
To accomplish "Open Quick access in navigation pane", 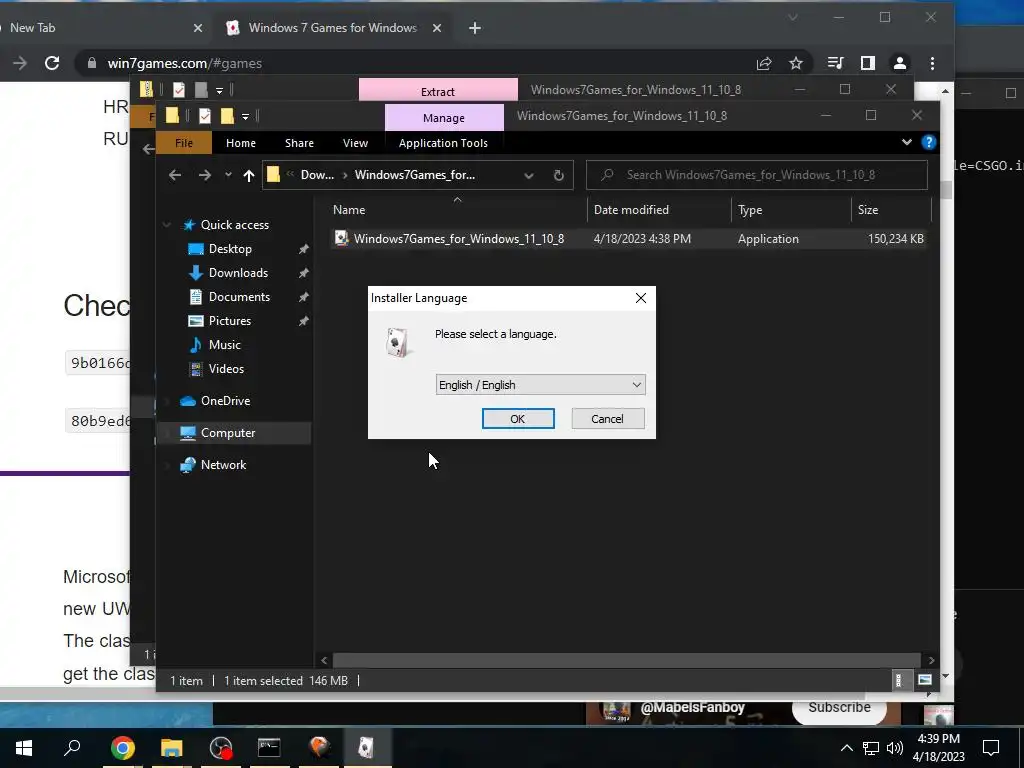I will (234, 225).
